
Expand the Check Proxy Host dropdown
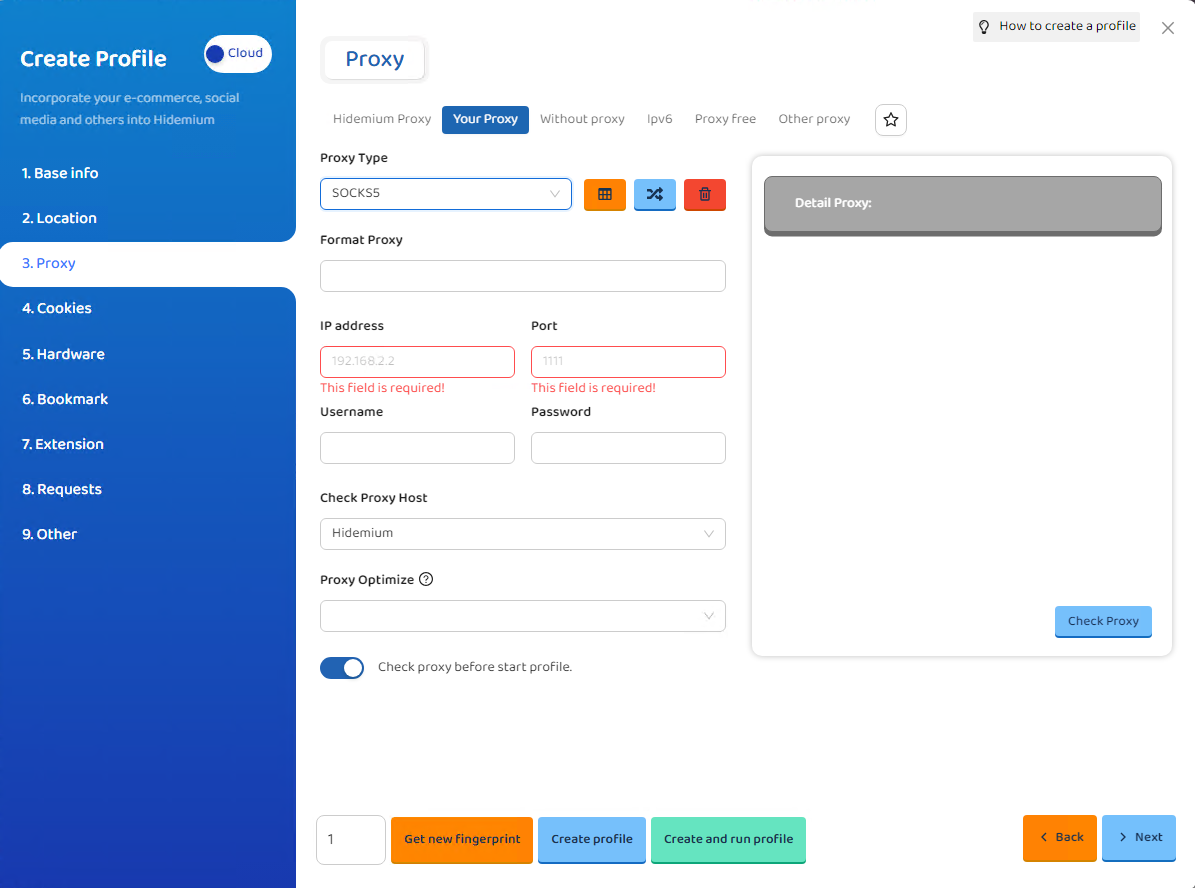pos(522,534)
